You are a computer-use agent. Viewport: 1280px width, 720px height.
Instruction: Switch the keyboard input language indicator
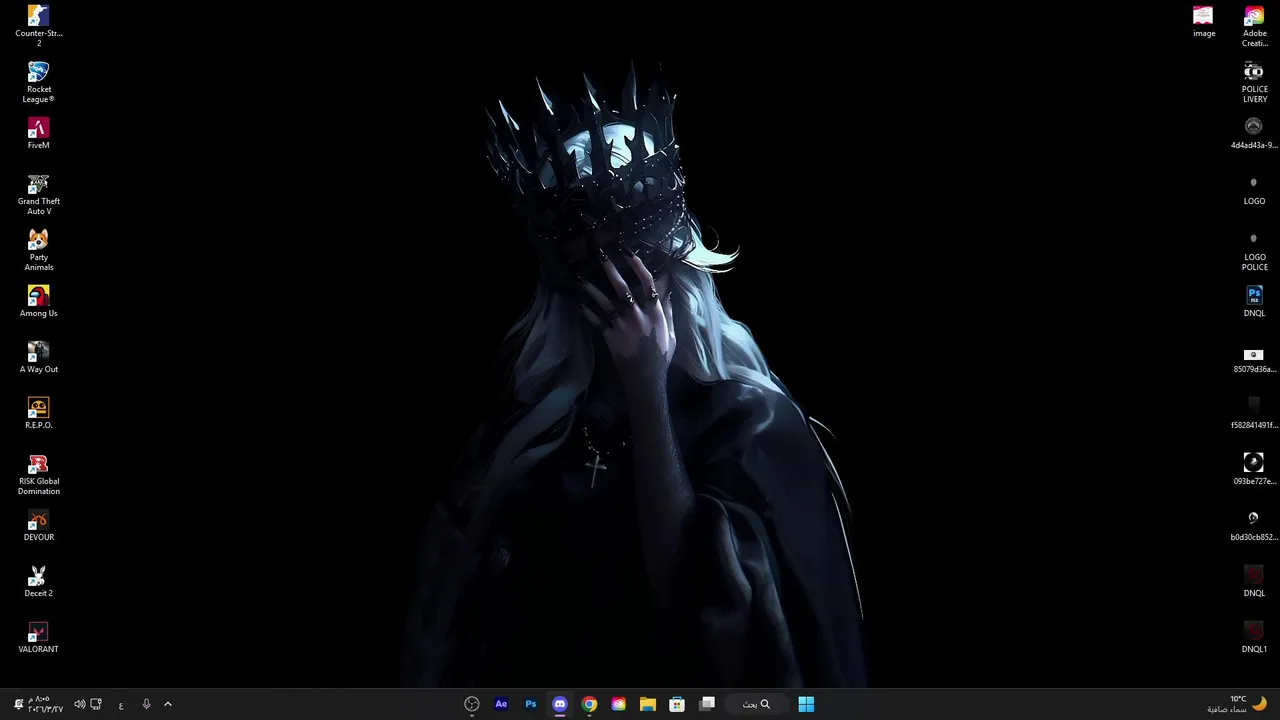click(x=121, y=705)
